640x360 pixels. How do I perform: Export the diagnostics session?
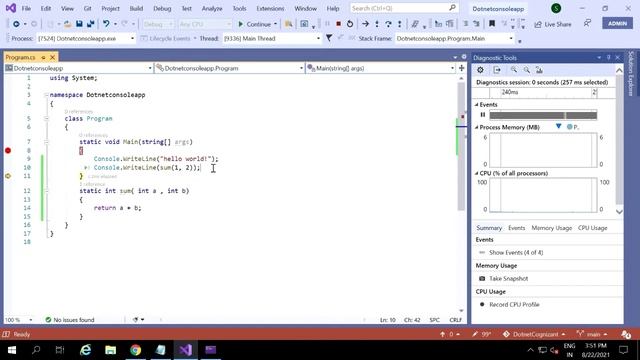point(497,70)
